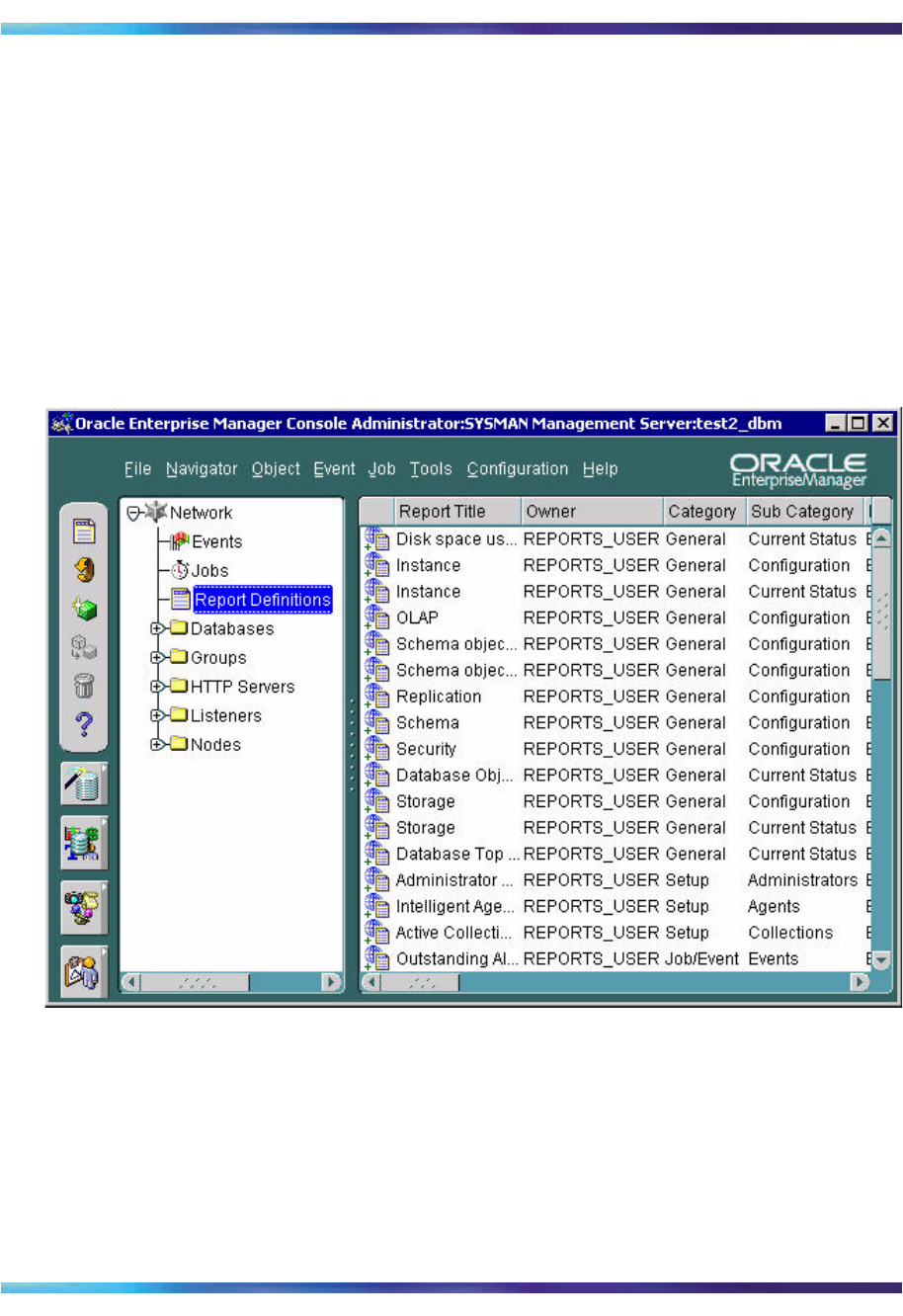Select the Jobs node in the navigator tree
Screen dimensions: 903x1316
click(209, 570)
